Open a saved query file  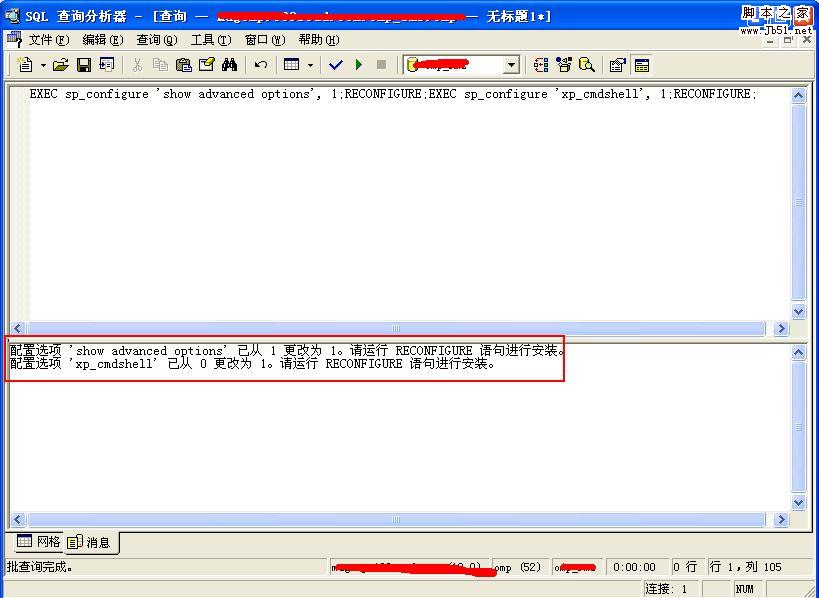(60, 63)
